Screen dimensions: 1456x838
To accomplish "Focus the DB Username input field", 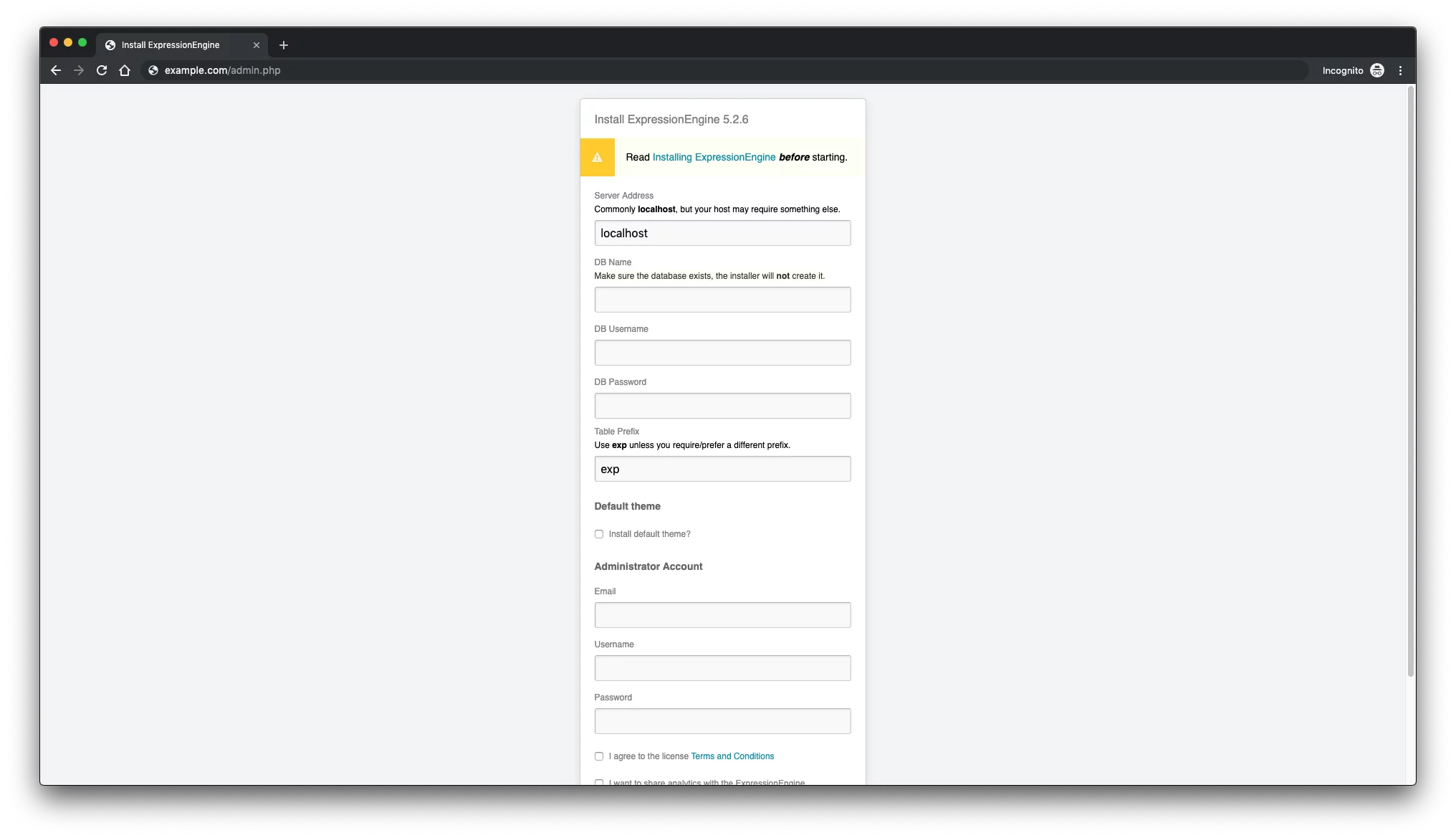I will click(x=722, y=353).
